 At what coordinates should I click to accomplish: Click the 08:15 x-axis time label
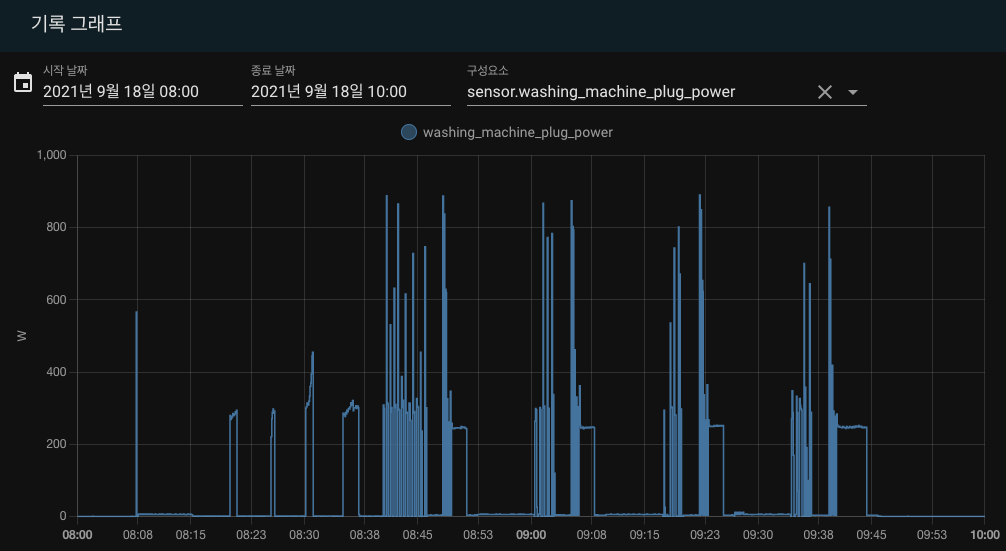[x=191, y=535]
